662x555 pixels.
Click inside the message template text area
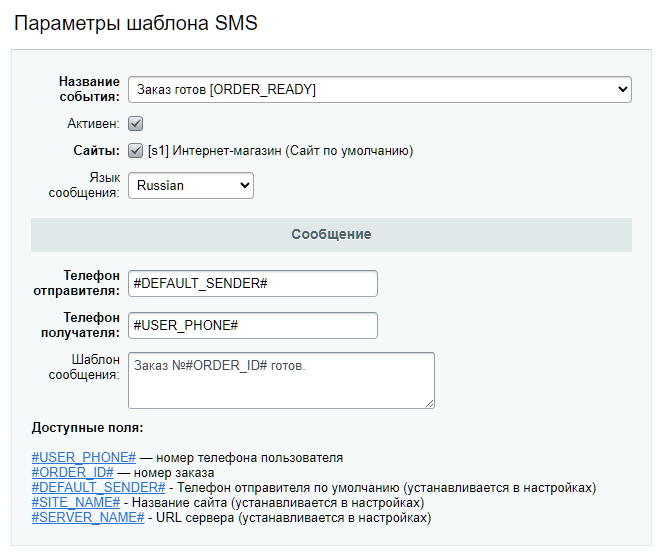pos(281,380)
